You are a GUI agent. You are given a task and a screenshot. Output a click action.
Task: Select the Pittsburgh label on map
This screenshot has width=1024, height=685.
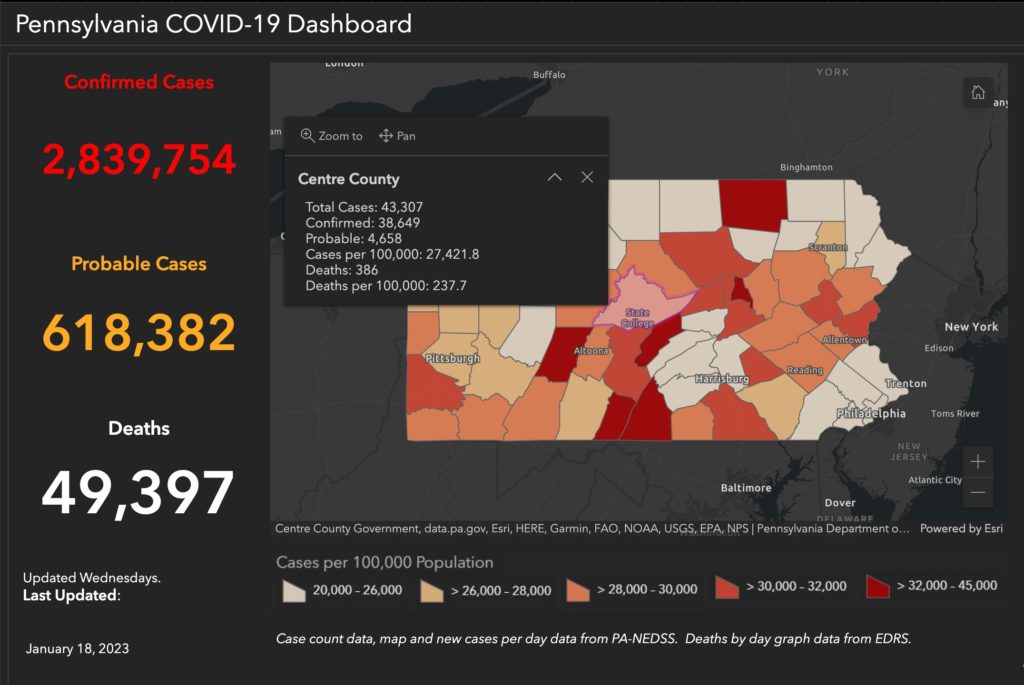point(453,358)
